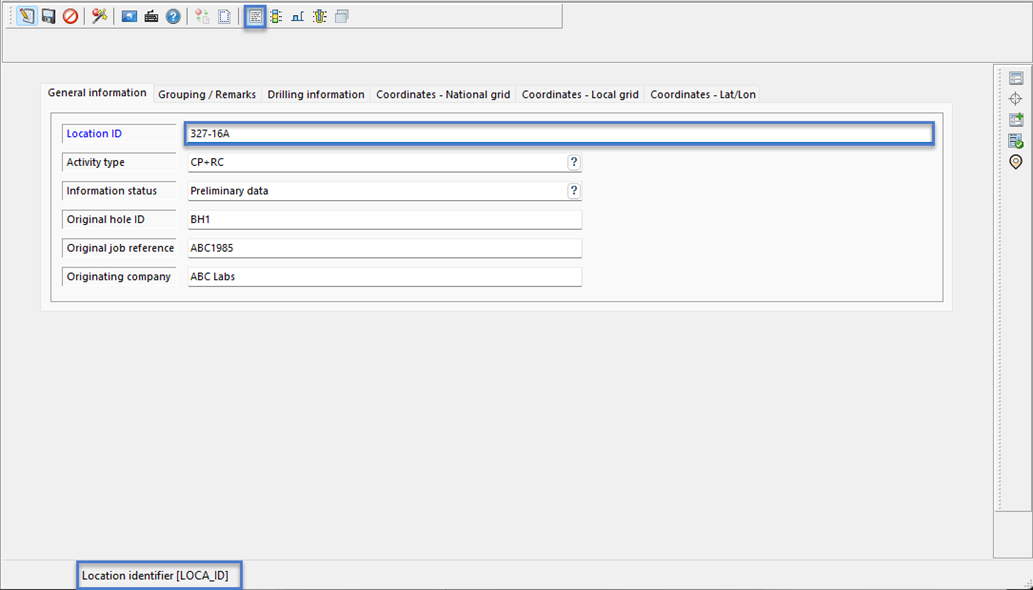
Task: Switch to the Grouping / Remarks tab
Action: pyautogui.click(x=207, y=95)
